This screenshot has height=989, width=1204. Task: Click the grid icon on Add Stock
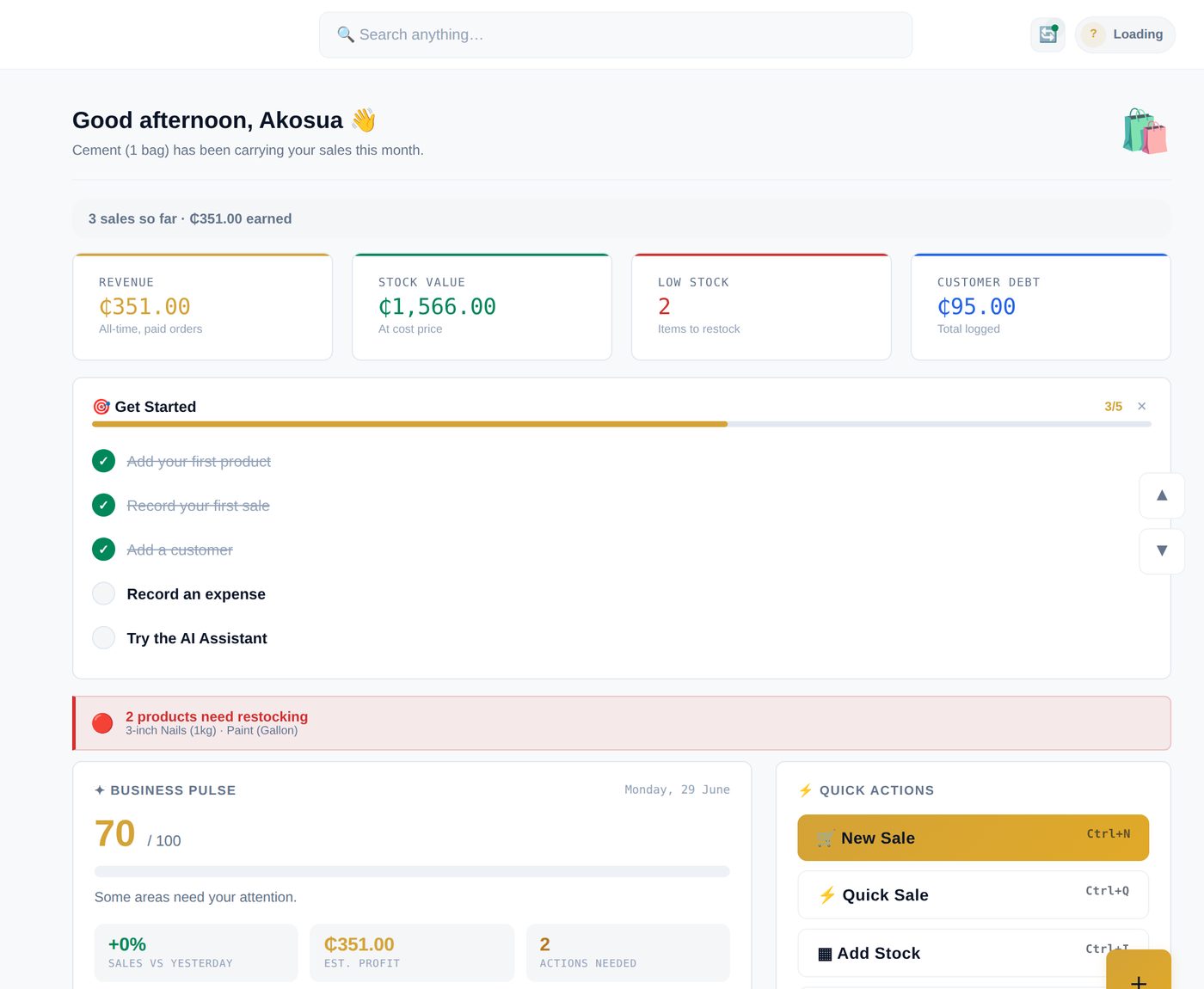pyautogui.click(x=825, y=954)
